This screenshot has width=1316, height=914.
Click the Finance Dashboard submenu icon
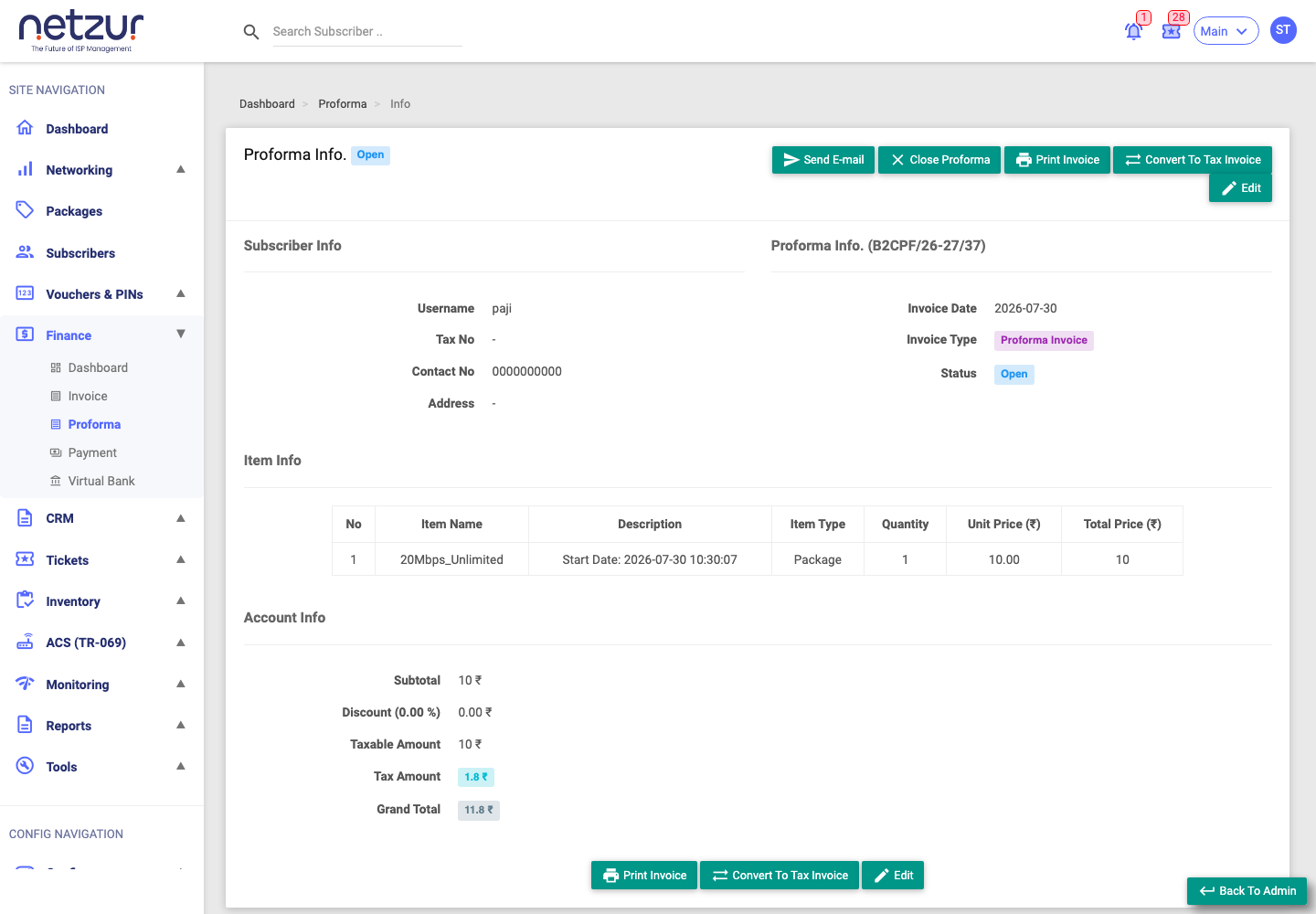click(56, 367)
